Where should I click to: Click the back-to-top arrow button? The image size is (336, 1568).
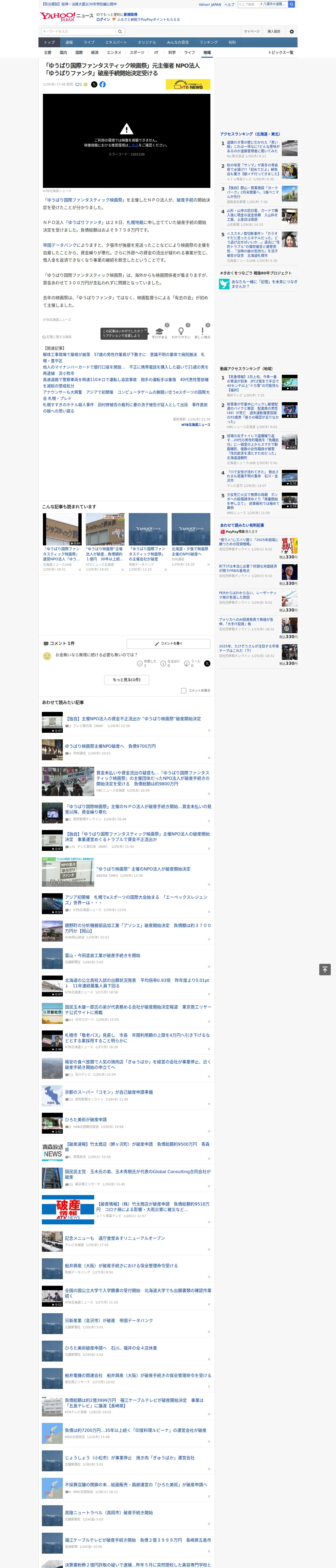point(325,970)
